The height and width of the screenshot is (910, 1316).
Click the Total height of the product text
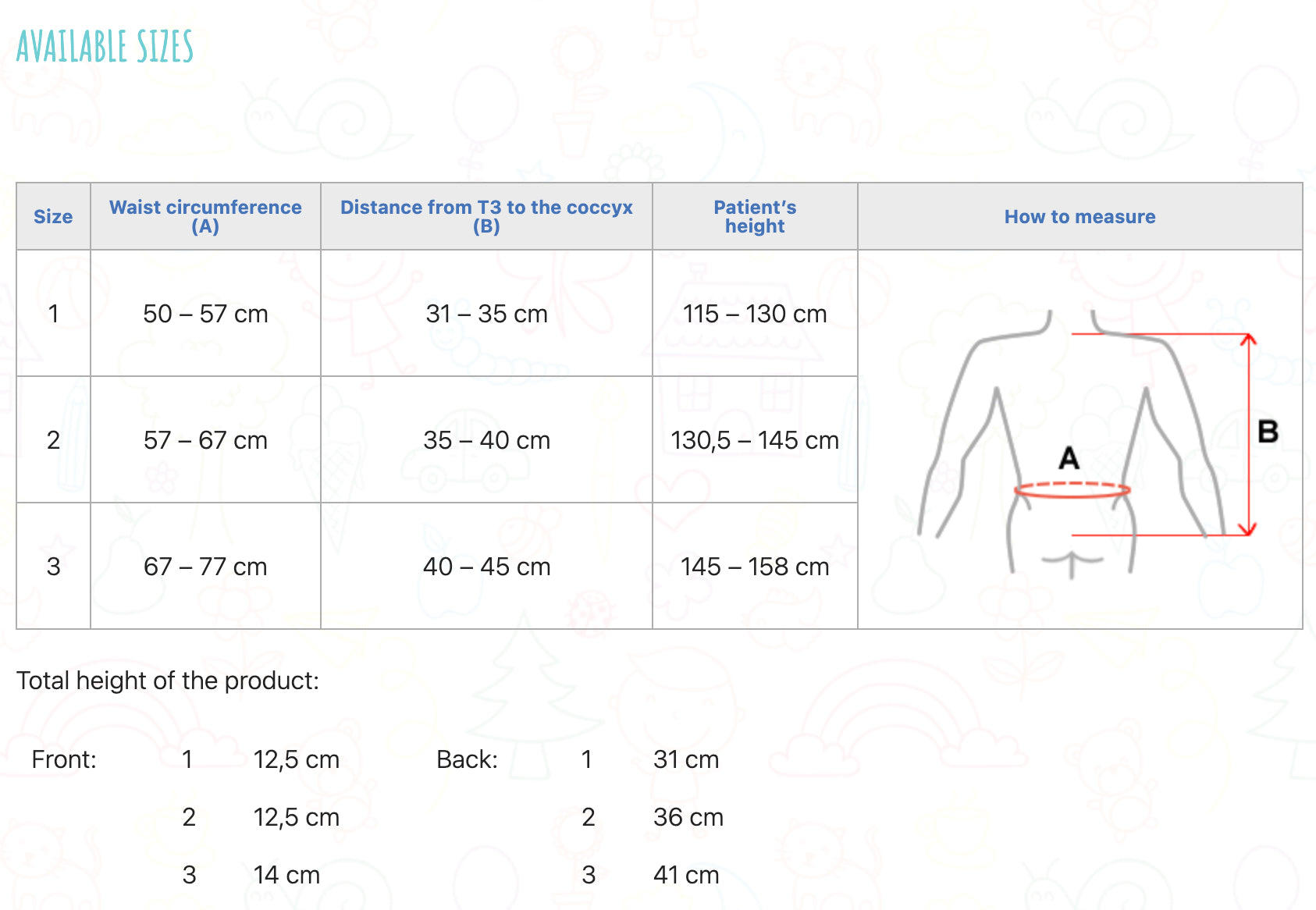(x=168, y=681)
